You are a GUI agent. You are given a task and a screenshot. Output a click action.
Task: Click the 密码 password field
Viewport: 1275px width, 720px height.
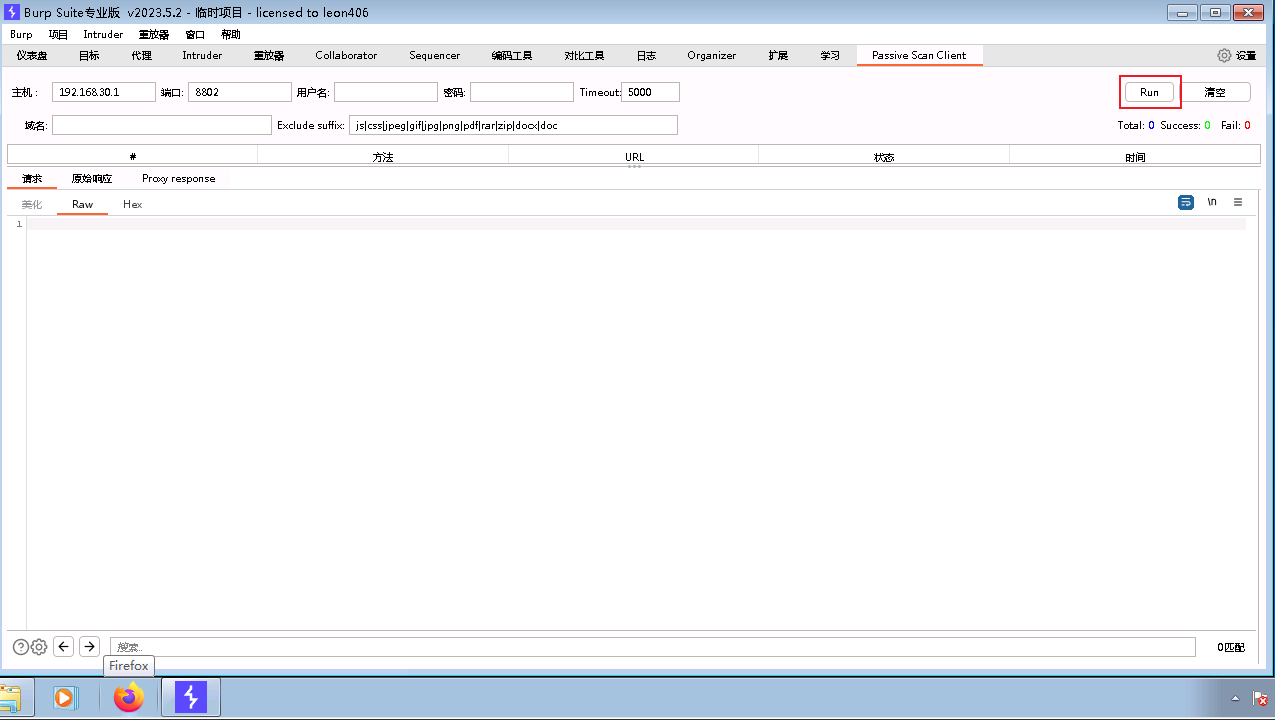tap(522, 92)
